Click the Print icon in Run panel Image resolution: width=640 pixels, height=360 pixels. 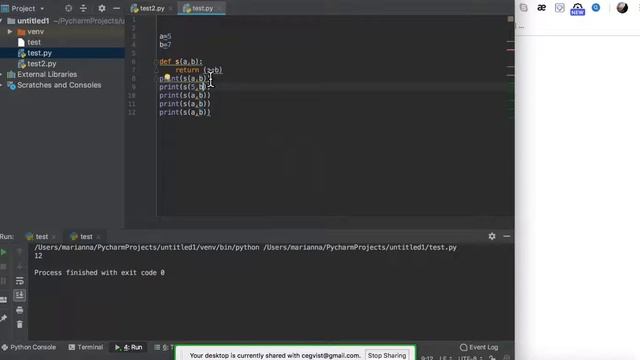[19, 310]
